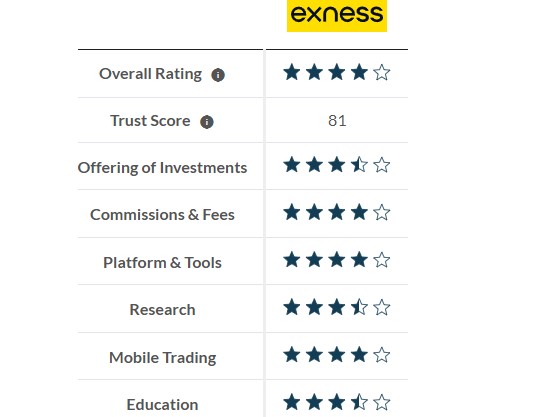Click the Platform & Tools label
This screenshot has height=417, width=548.
163,263
